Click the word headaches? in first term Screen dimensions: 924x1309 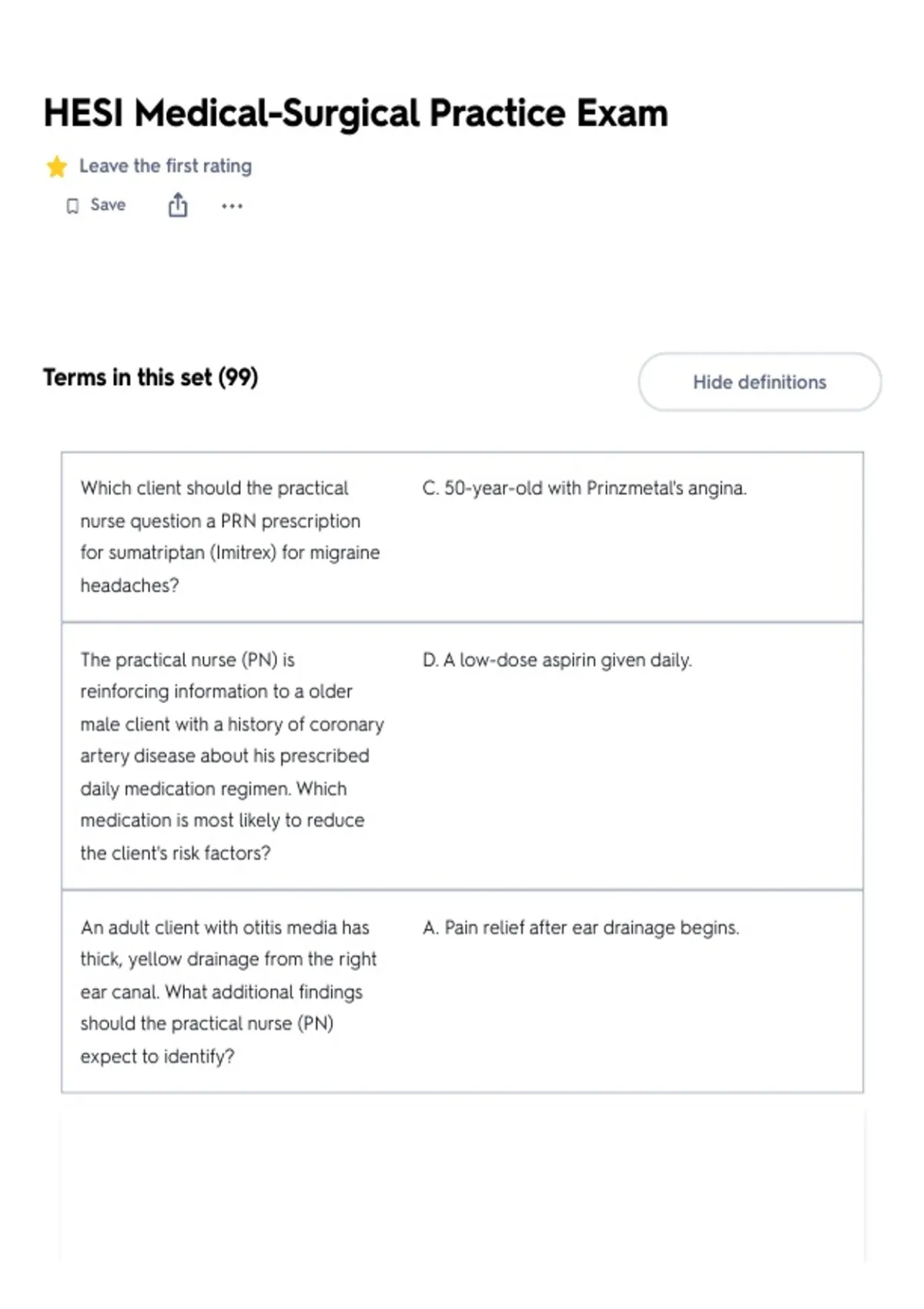click(129, 585)
